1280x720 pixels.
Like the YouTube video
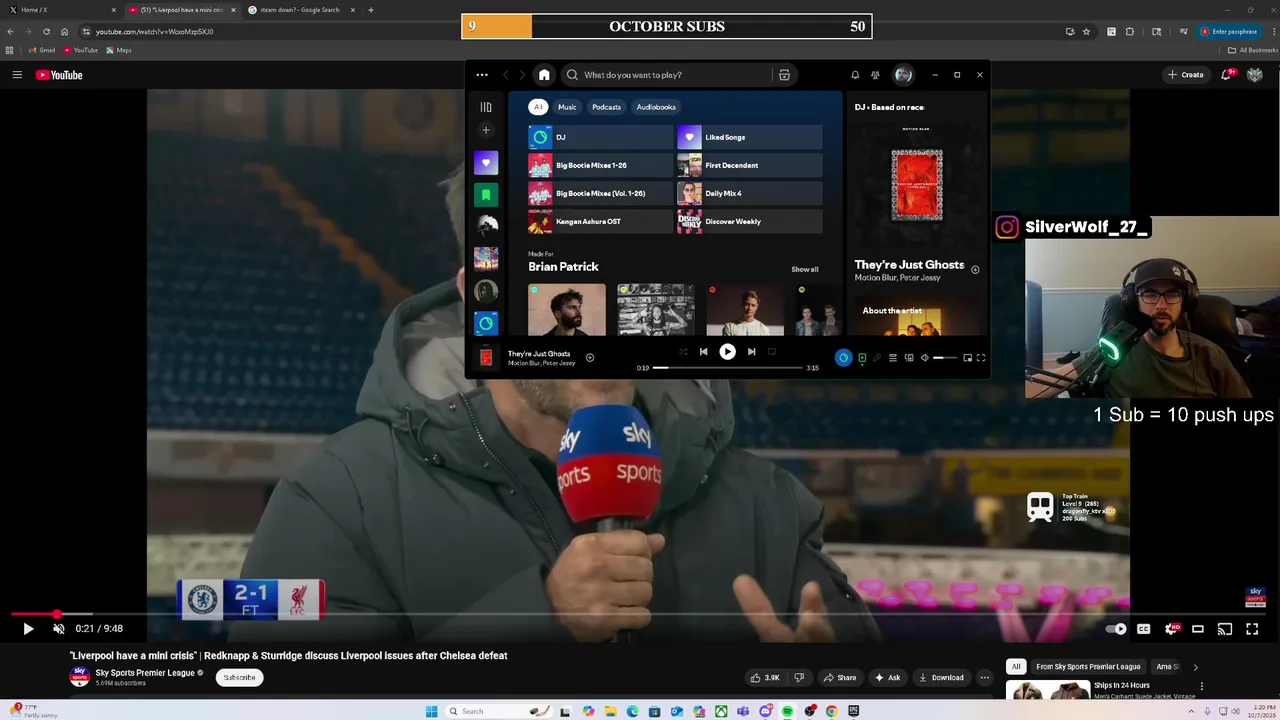[x=765, y=678]
